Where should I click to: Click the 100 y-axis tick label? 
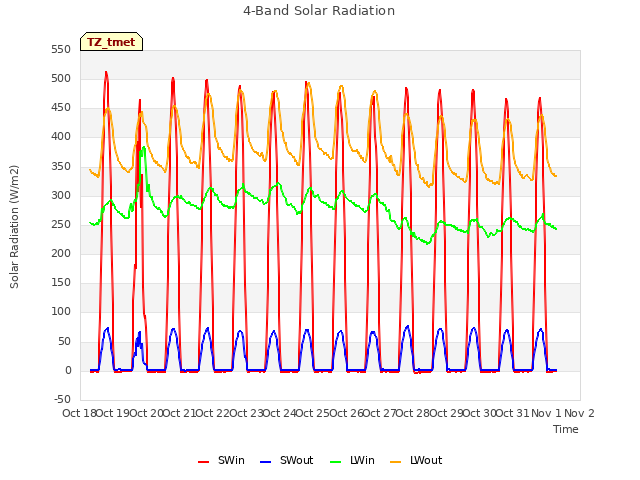pos(61,312)
